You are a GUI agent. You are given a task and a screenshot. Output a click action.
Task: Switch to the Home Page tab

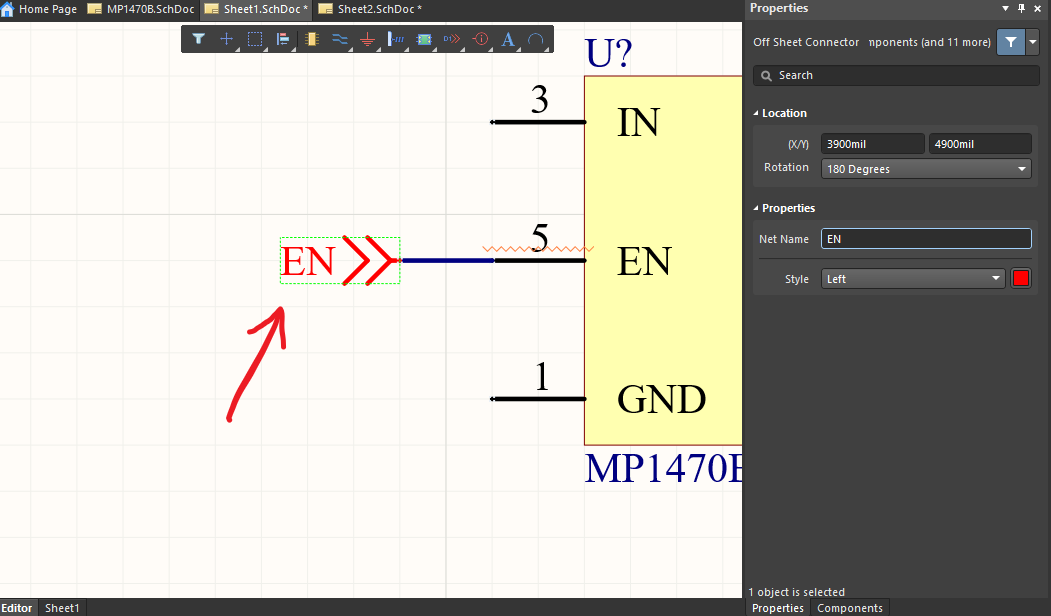pos(40,9)
